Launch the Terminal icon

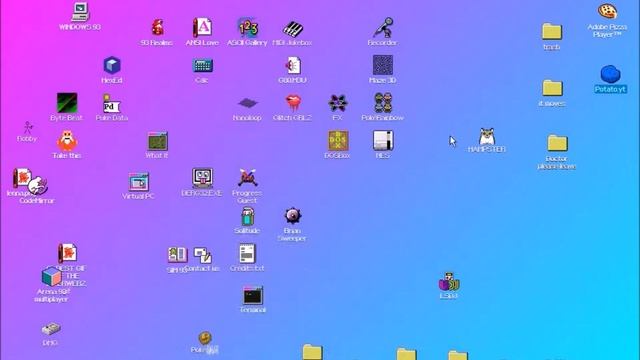[x=253, y=296]
